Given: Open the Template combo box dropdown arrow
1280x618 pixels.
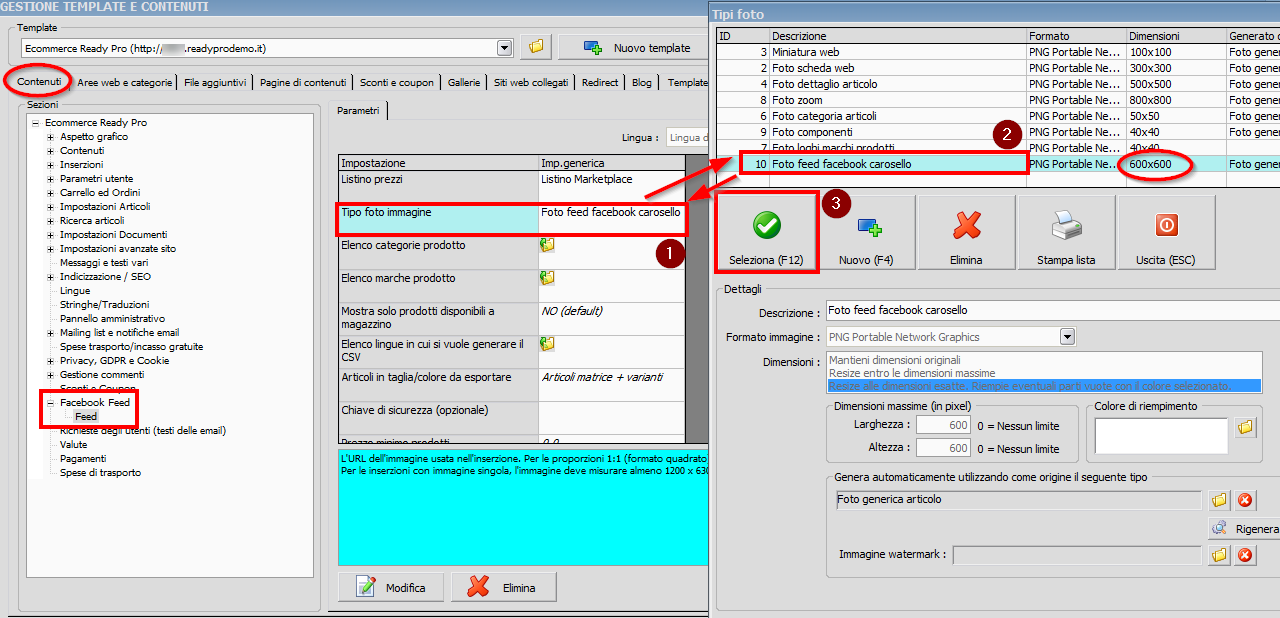Looking at the screenshot, I should [x=504, y=47].
